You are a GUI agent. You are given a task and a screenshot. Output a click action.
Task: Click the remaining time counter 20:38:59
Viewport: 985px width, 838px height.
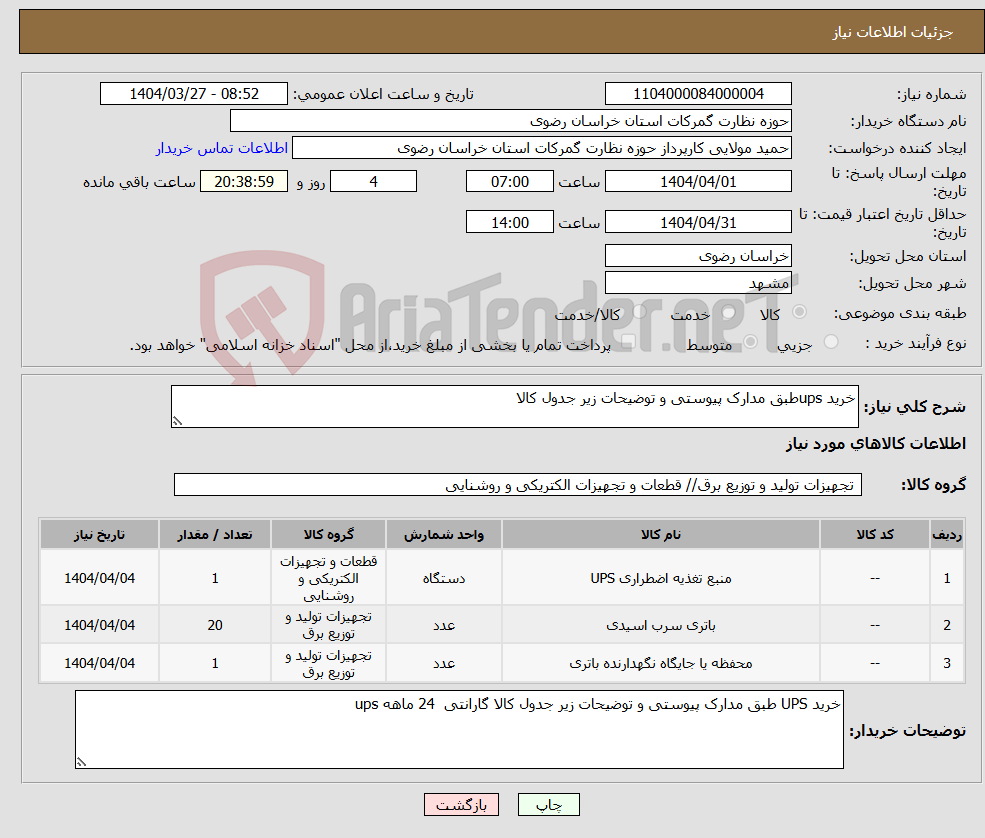[x=243, y=181]
